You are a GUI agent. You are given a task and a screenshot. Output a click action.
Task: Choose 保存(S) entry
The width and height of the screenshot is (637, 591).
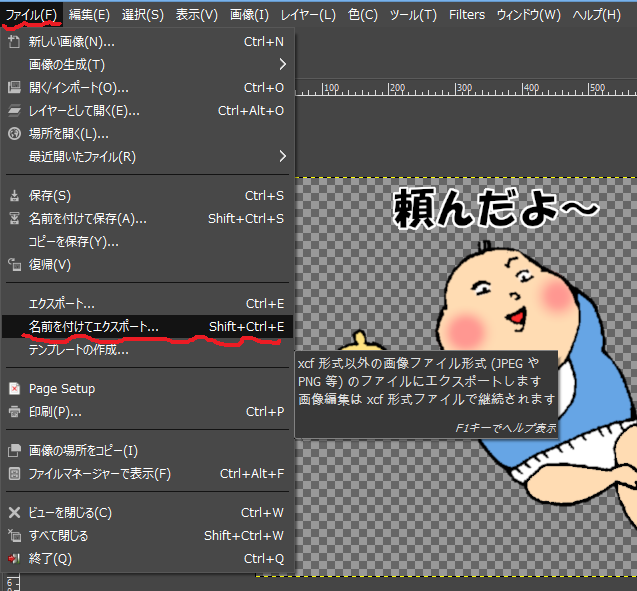pyautogui.click(x=147, y=196)
